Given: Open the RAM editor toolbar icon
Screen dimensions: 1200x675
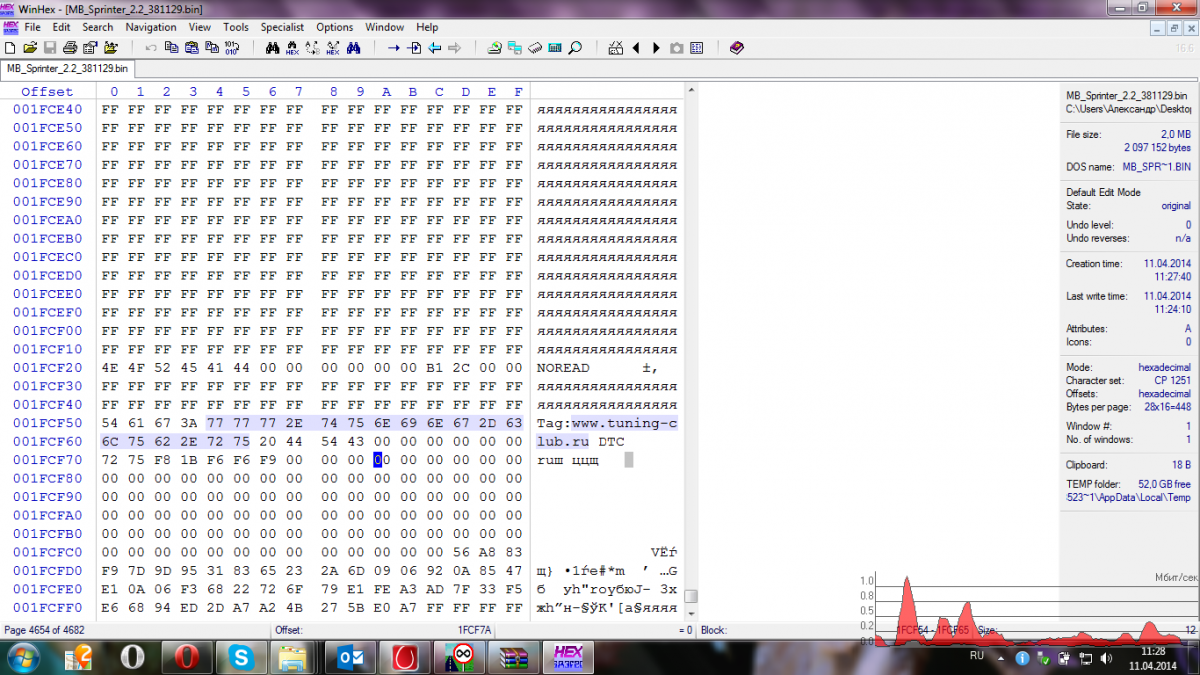Looking at the screenshot, I should click(x=535, y=47).
